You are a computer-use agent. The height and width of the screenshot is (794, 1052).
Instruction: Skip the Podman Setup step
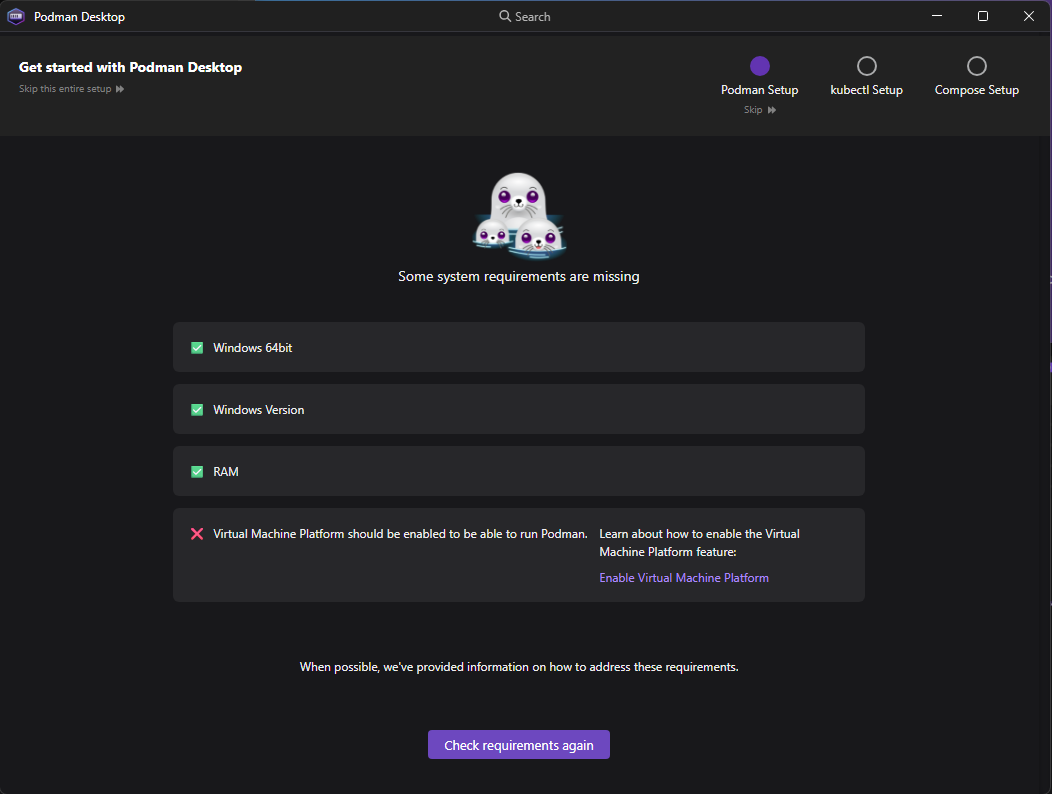pos(753,109)
